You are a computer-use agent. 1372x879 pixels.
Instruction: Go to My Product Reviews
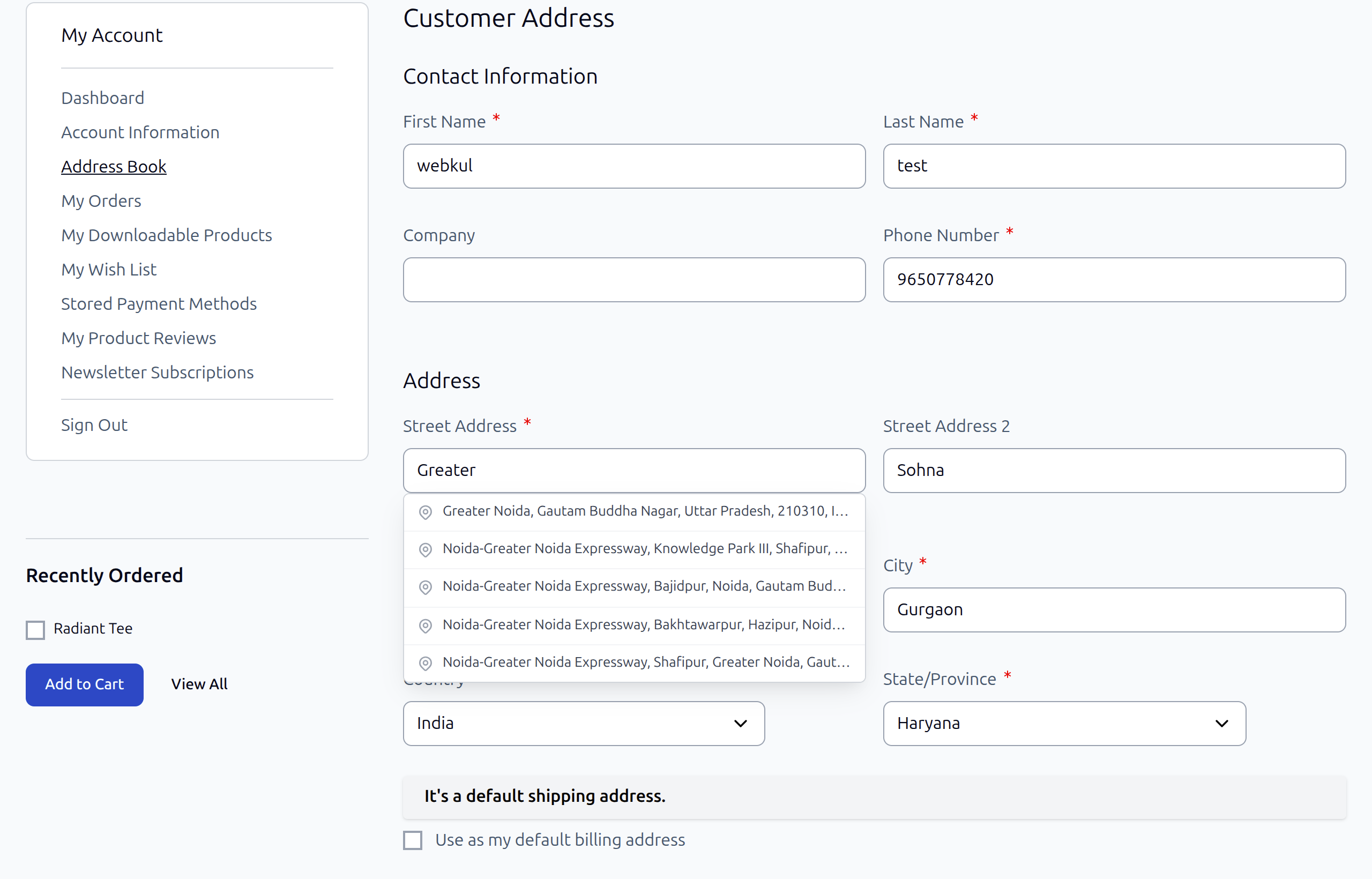coord(139,338)
